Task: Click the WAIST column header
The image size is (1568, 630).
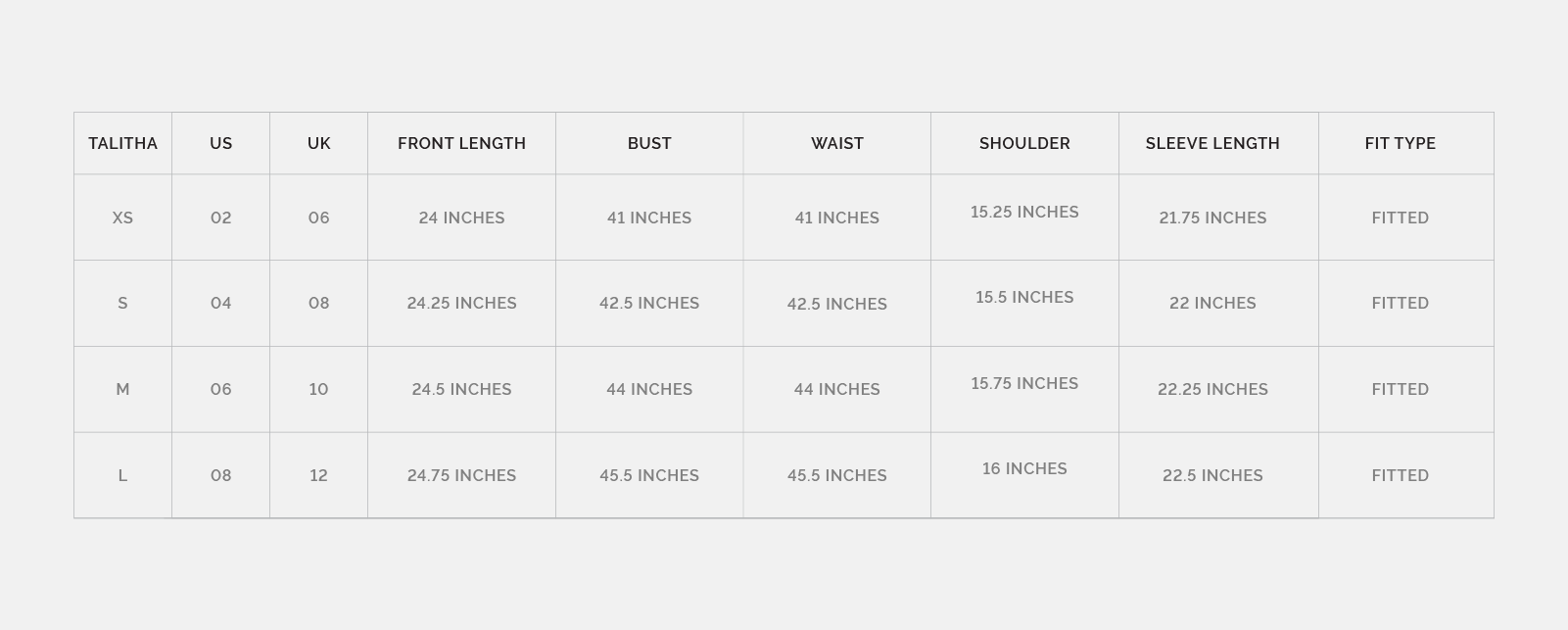Action: (837, 144)
